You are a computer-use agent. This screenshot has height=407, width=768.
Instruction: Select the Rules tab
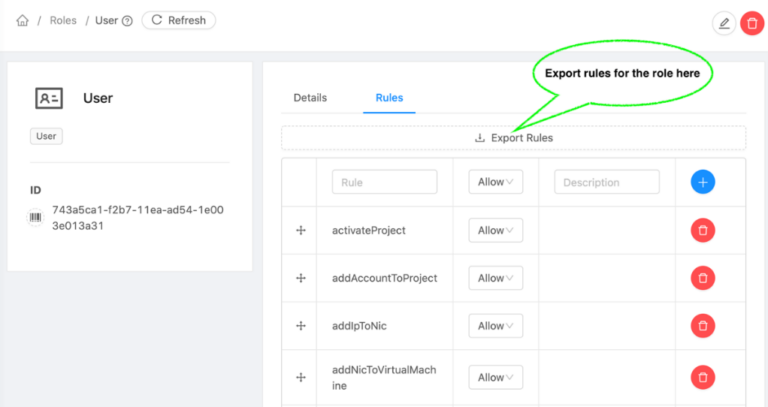pos(389,97)
